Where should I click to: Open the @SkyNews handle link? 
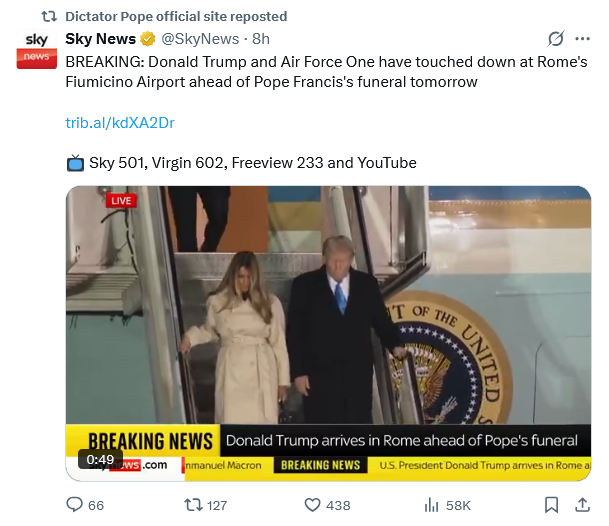pyautogui.click(x=200, y=39)
